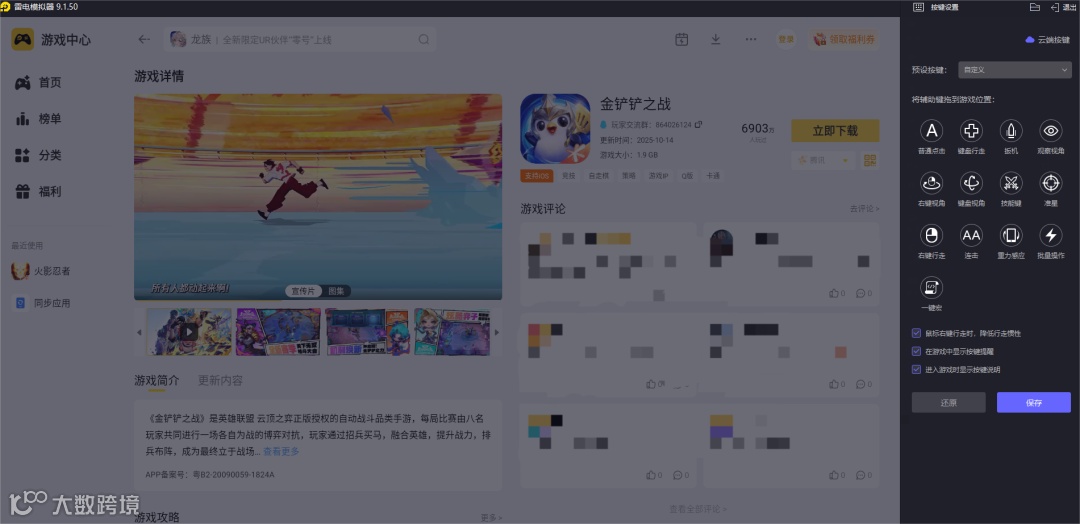
Task: Select the 右键视角 key icon
Action: (931, 183)
